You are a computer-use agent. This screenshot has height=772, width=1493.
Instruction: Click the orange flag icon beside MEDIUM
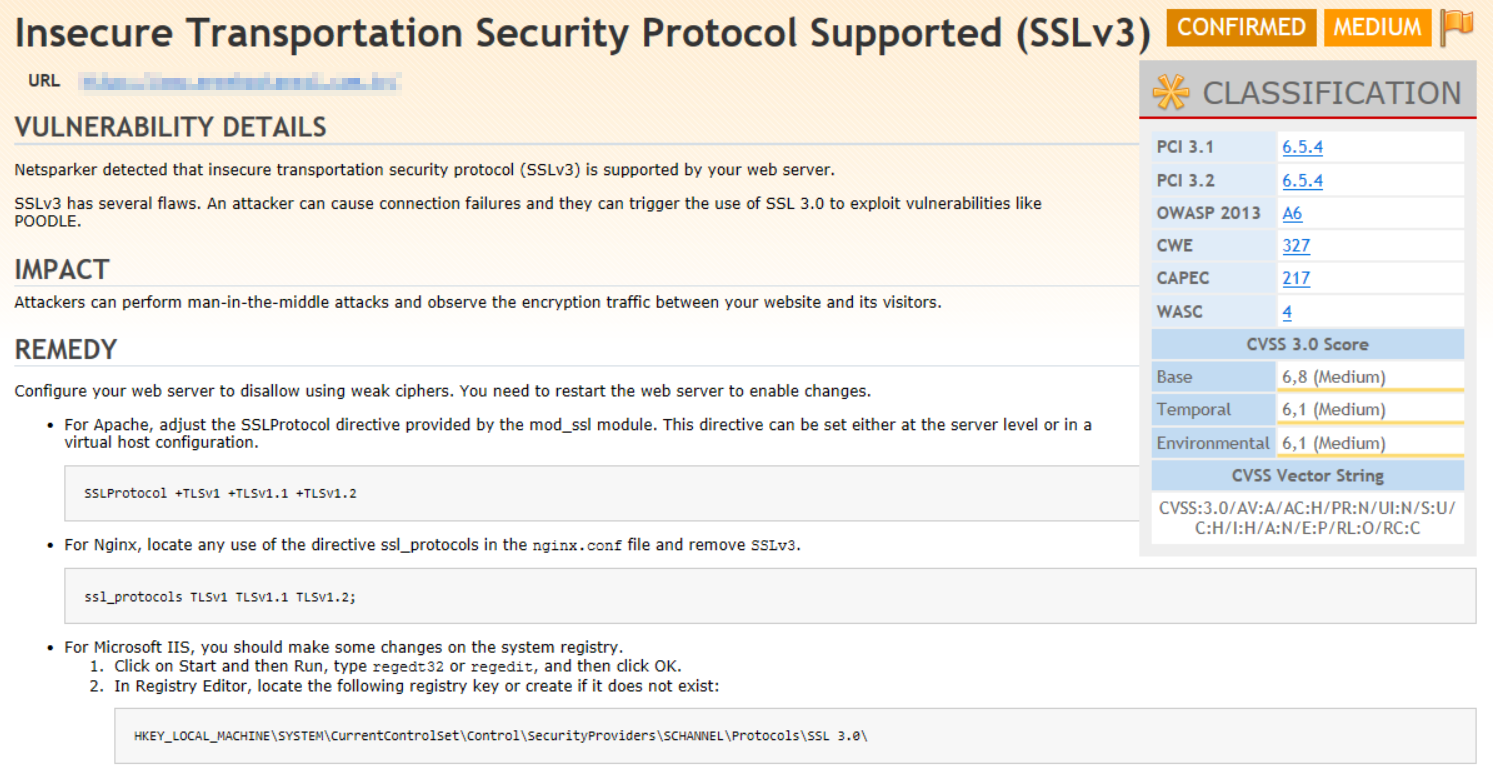[1457, 26]
